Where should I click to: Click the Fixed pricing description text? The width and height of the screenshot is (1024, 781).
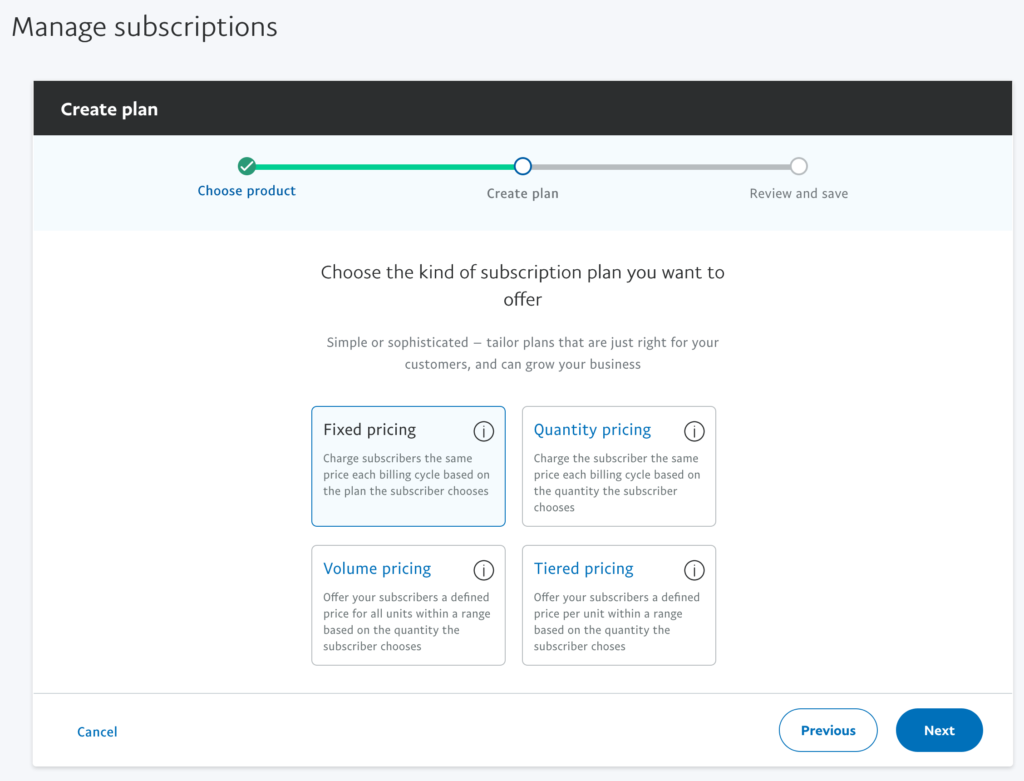click(406, 475)
